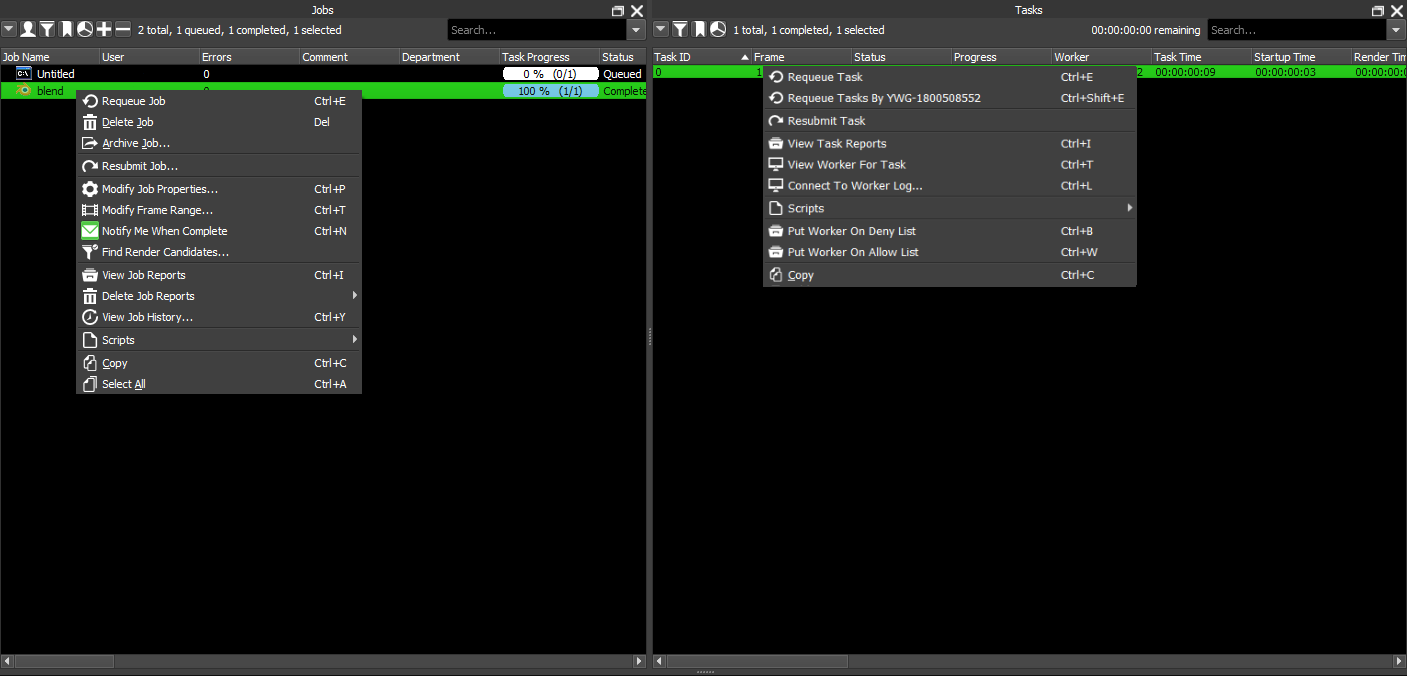Choose Copy in job context menu
Image resolution: width=1407 pixels, height=676 pixels.
click(x=219, y=363)
